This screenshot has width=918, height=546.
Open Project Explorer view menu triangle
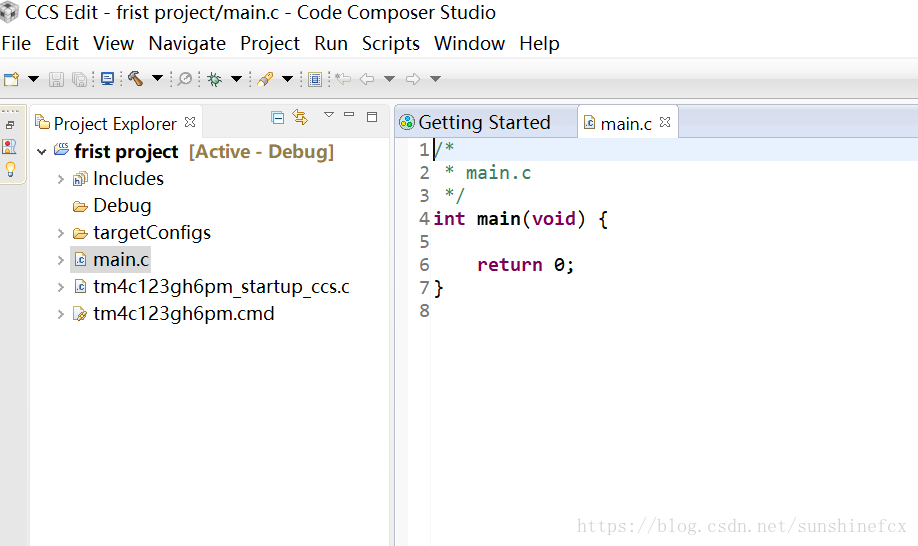(x=329, y=115)
